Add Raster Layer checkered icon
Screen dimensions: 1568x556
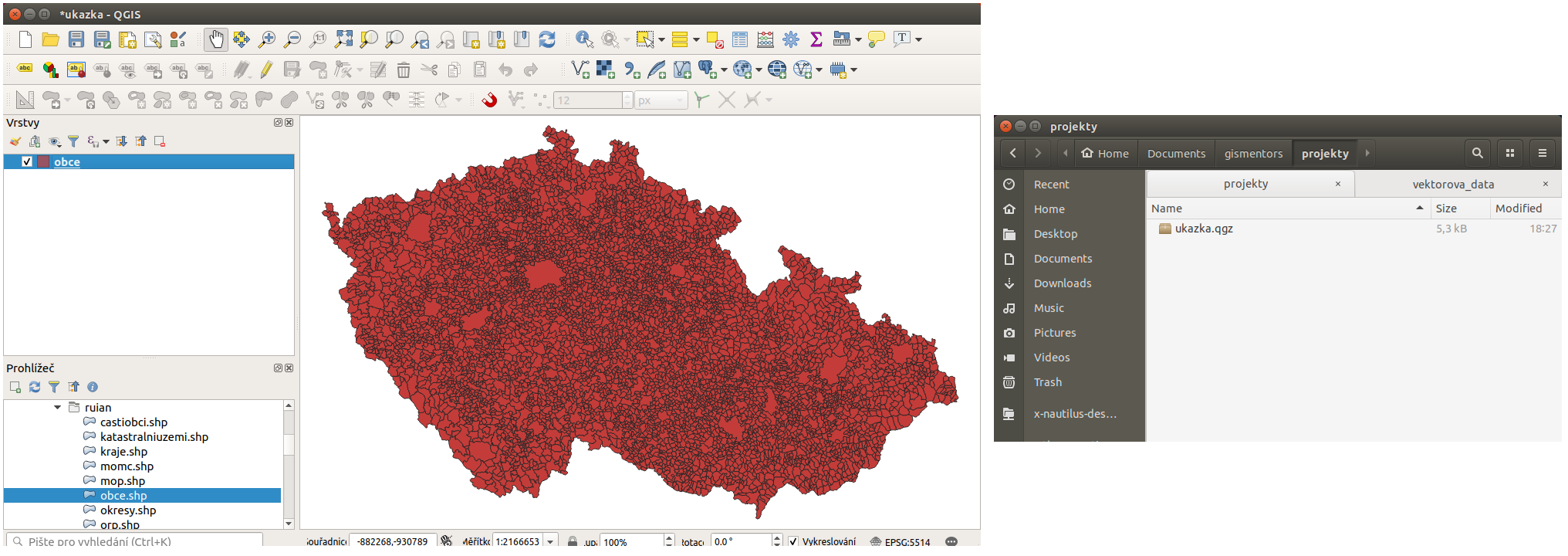coord(606,69)
